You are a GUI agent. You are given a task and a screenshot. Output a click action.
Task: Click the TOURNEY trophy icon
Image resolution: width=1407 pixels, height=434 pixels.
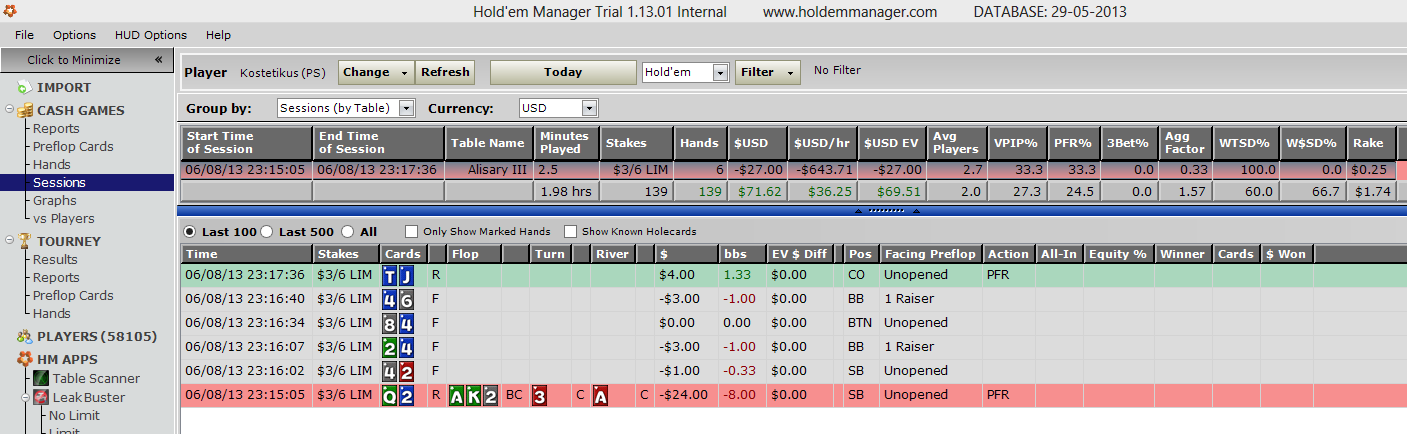pyautogui.click(x=24, y=241)
